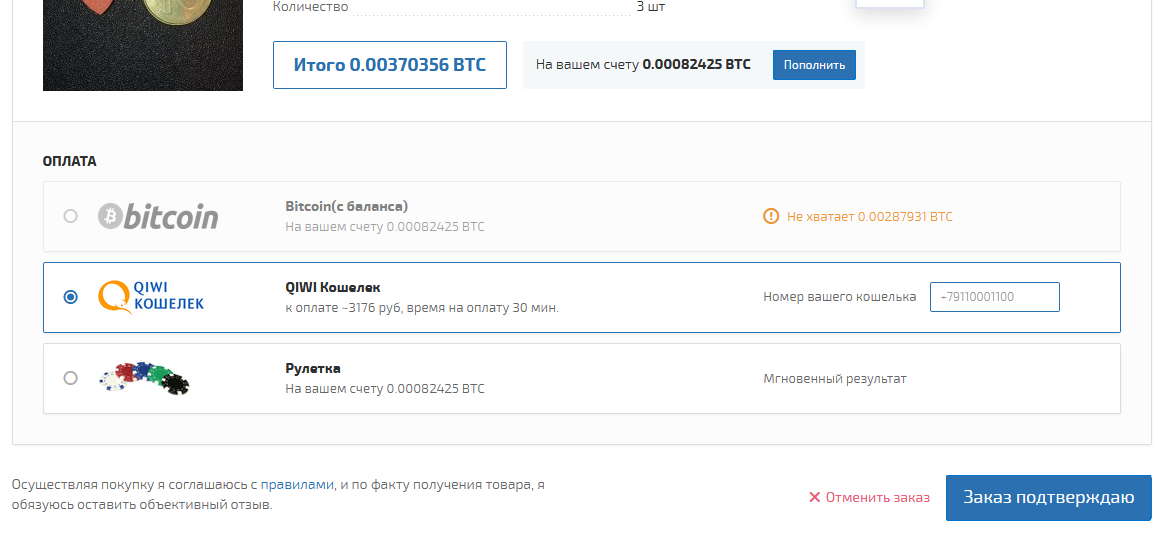
Task: Click the 'Количество' label
Action: [x=310, y=7]
